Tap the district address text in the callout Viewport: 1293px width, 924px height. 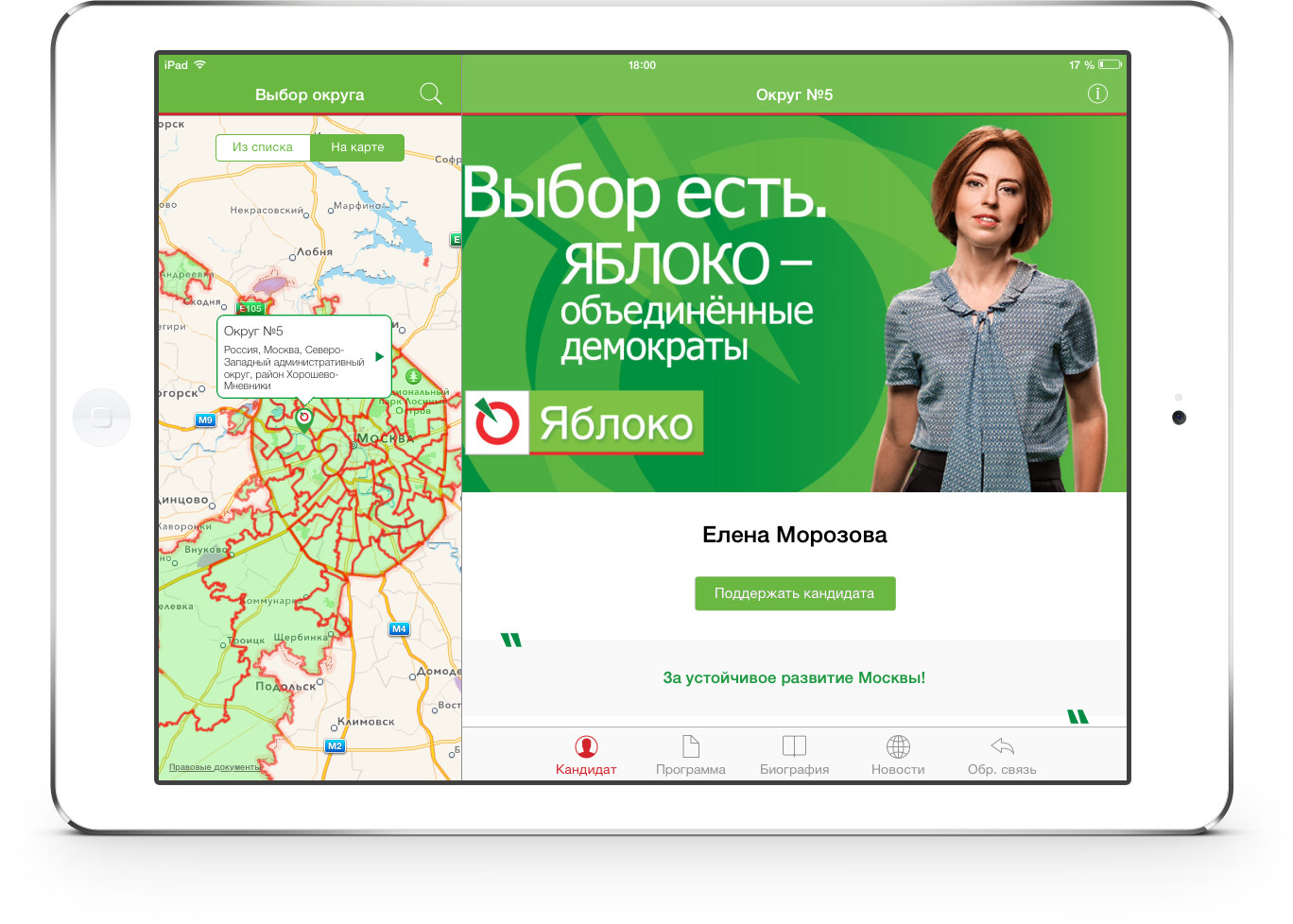[294, 368]
